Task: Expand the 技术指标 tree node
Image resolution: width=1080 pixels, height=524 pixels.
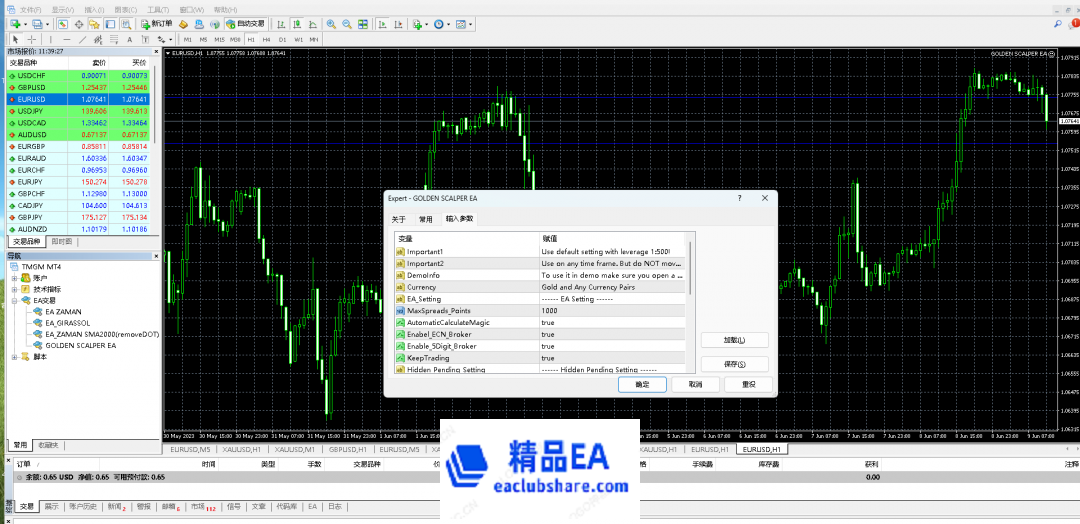Action: [15, 289]
